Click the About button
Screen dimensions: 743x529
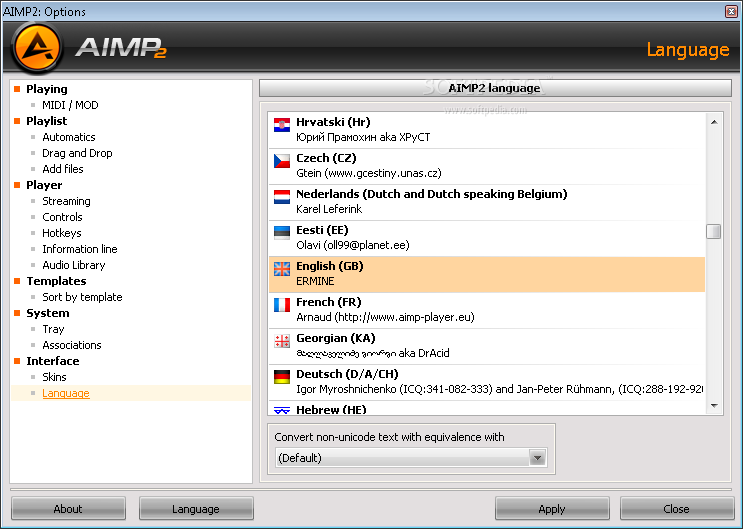[68, 509]
